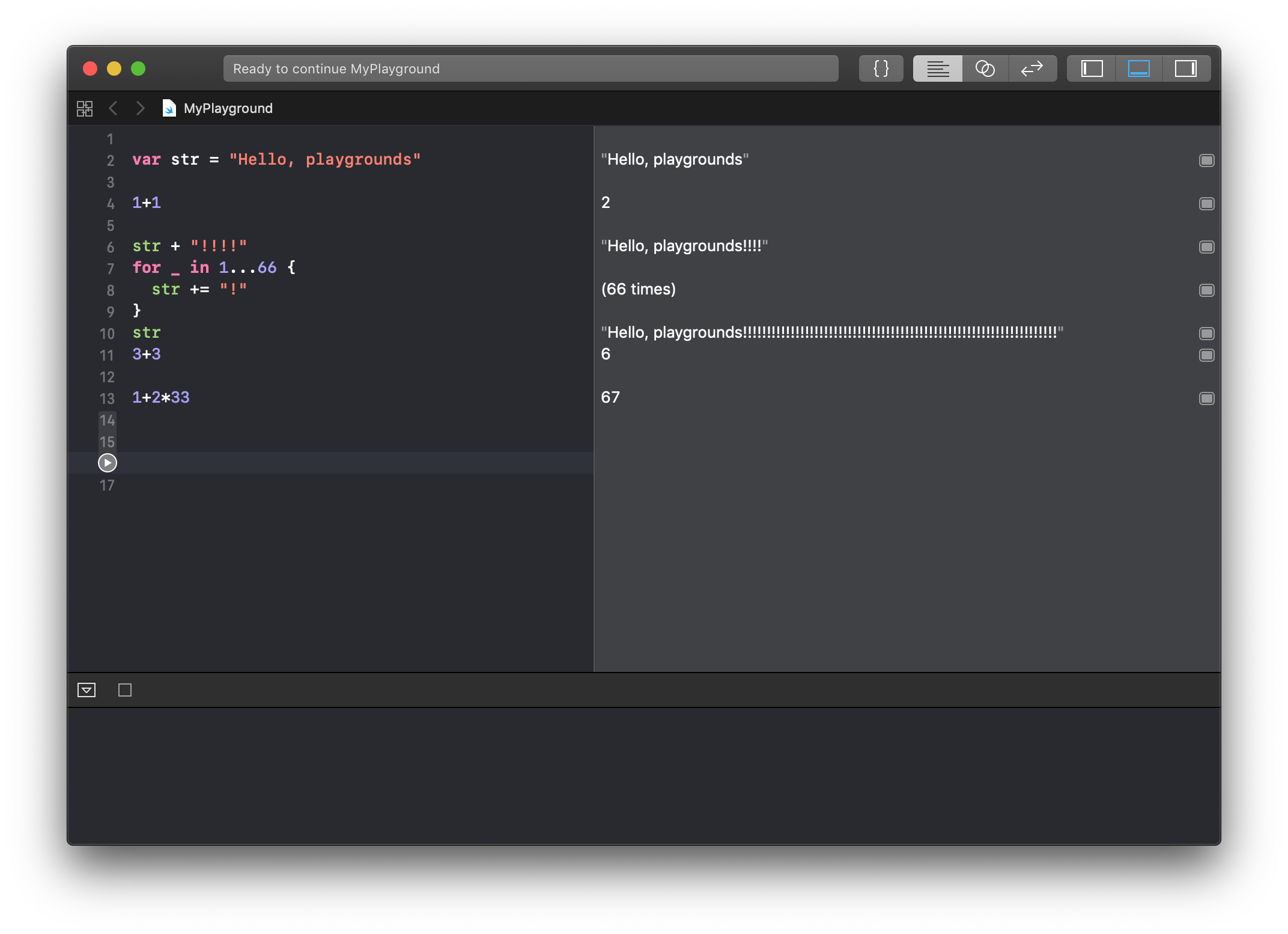The width and height of the screenshot is (1288, 934).
Task: Go back in file history
Action: (x=113, y=108)
